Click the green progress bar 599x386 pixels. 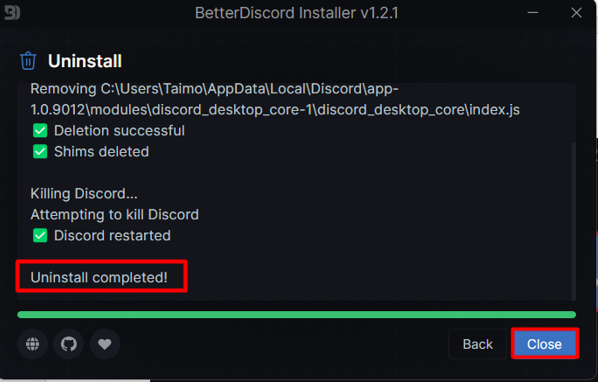coord(296,315)
